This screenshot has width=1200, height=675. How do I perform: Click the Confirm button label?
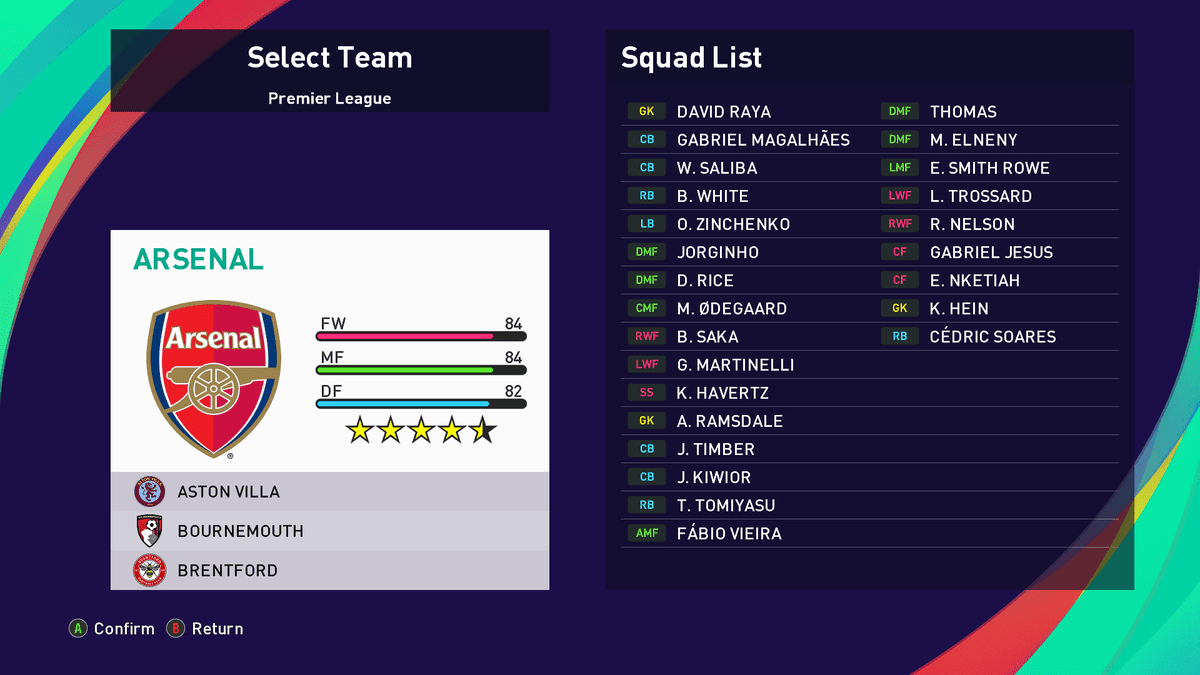tap(124, 629)
